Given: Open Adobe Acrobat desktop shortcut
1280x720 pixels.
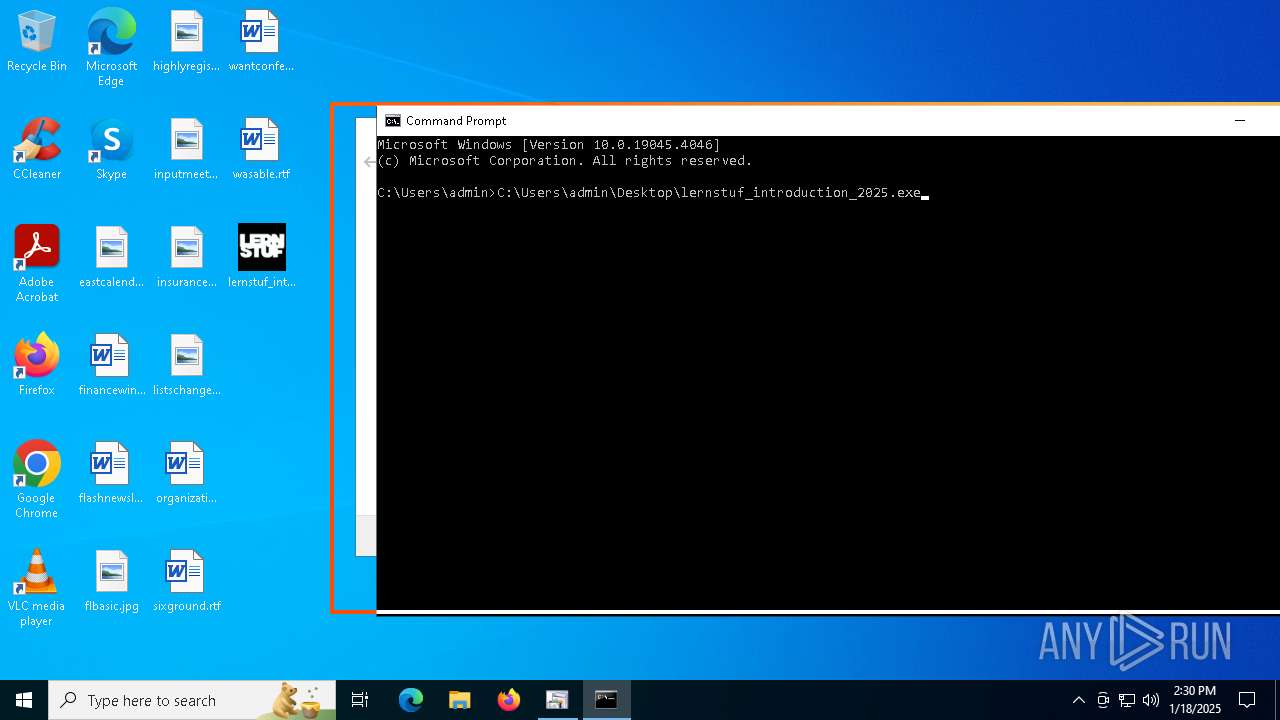Looking at the screenshot, I should point(37,263).
